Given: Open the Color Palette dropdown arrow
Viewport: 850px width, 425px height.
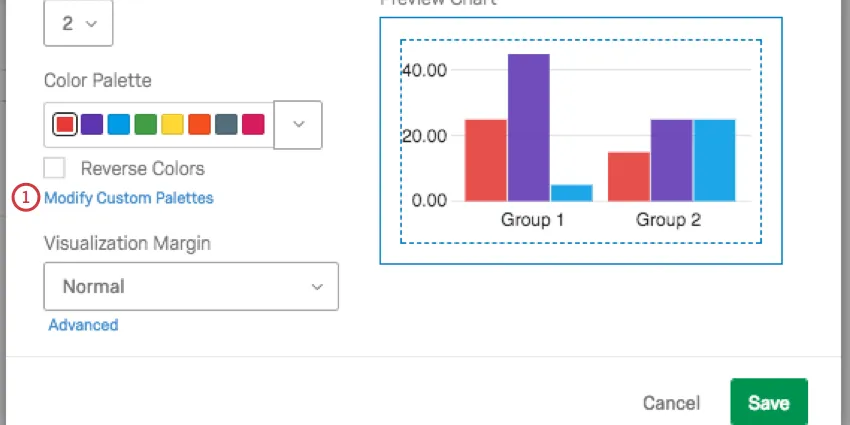Looking at the screenshot, I should (298, 124).
